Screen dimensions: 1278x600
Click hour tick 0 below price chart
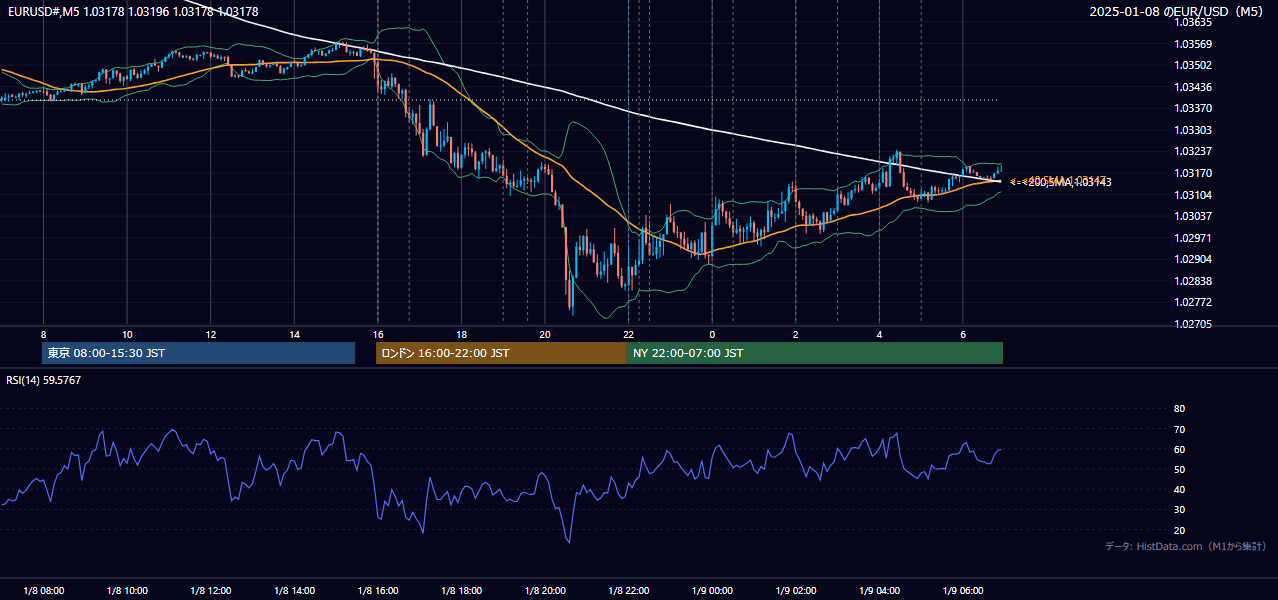[712, 334]
